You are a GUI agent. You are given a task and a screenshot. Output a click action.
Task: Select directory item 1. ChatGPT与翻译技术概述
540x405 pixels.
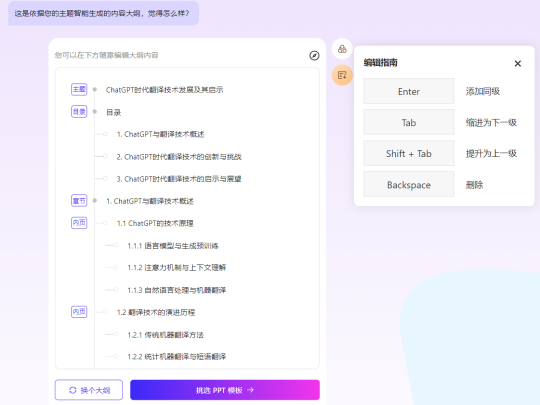(x=160, y=134)
